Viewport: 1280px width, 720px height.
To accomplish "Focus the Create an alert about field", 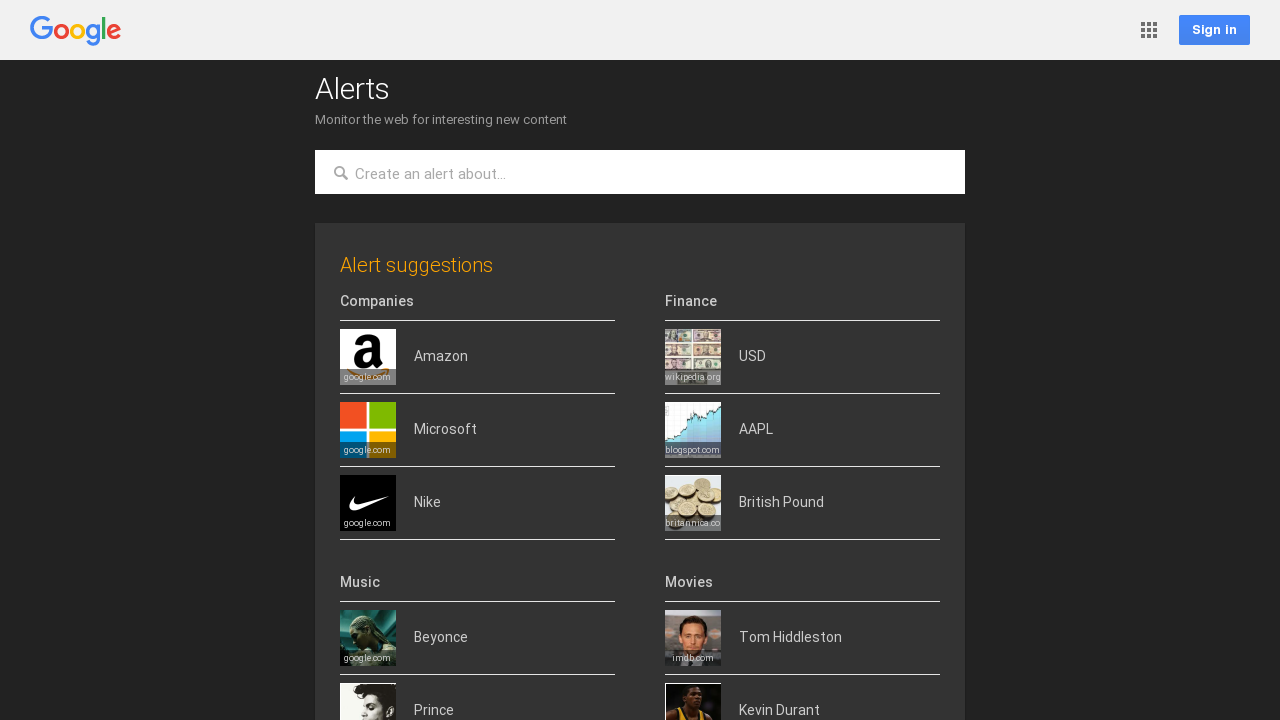I will [640, 172].
